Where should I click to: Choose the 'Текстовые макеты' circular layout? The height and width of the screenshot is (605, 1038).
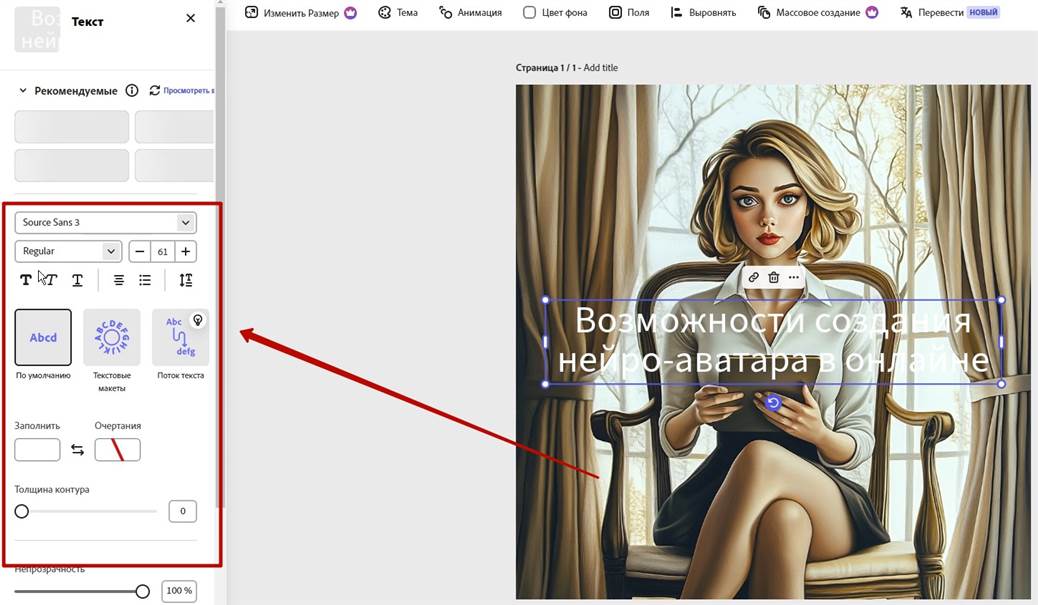[111, 337]
